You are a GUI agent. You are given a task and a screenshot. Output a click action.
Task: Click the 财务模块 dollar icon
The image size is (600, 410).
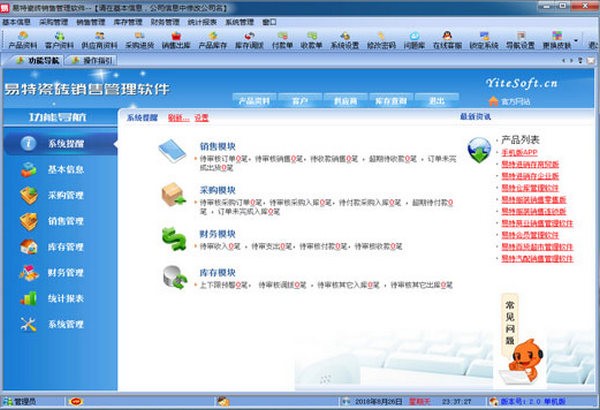click(x=171, y=237)
